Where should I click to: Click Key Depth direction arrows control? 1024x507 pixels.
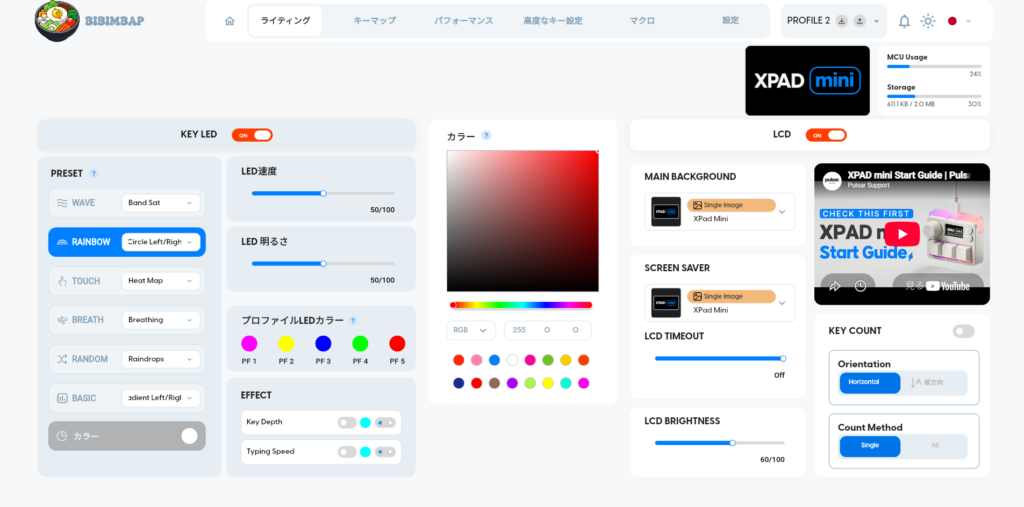tap(385, 423)
